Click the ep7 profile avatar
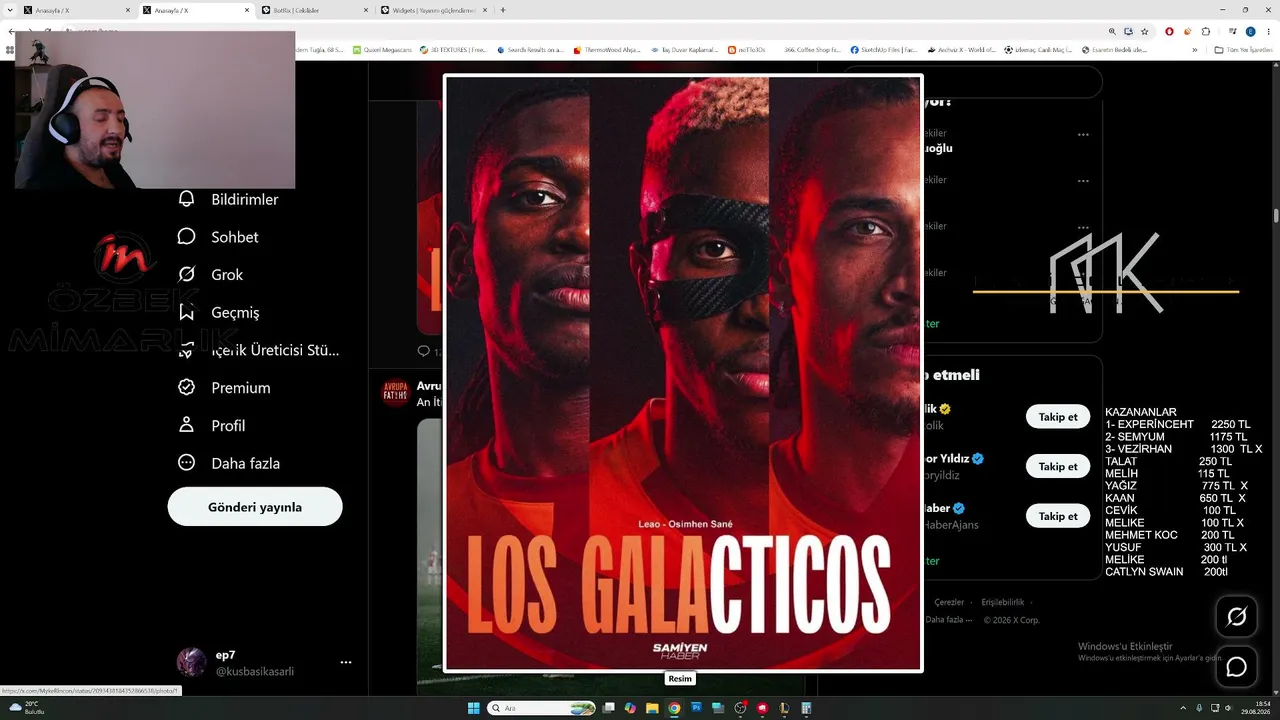The image size is (1280, 720). coord(192,662)
